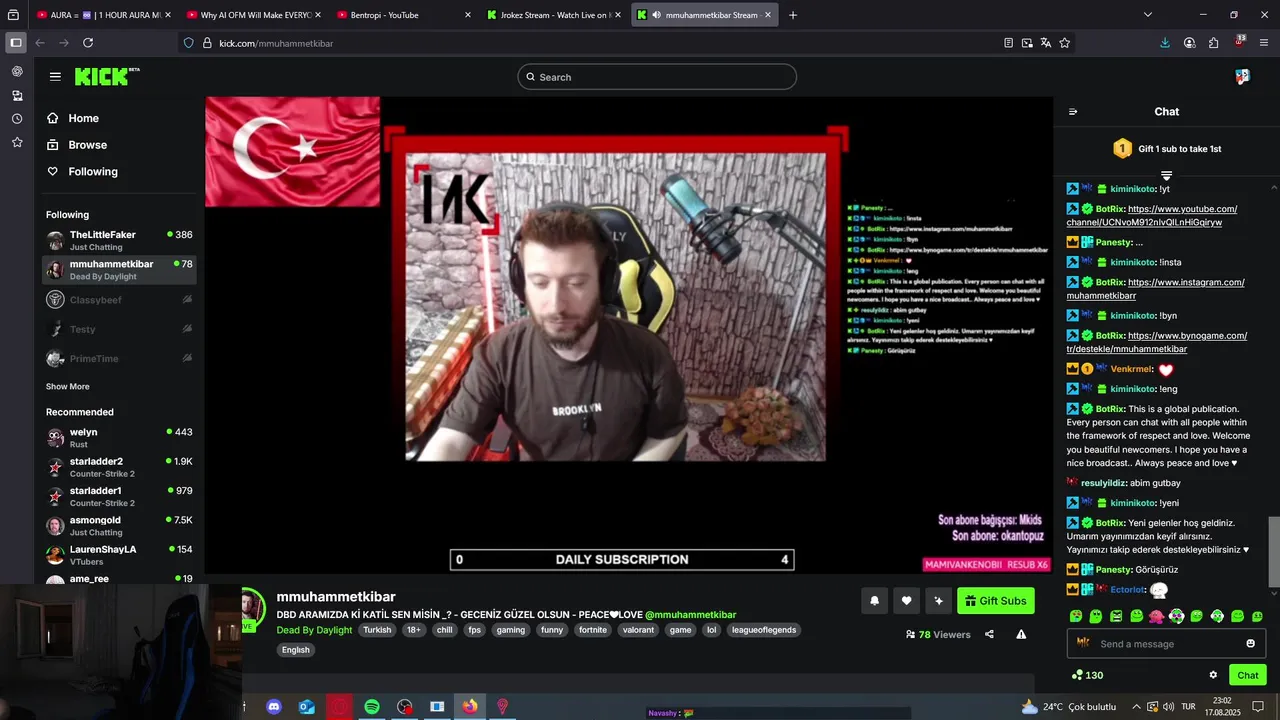The image size is (1280, 720).
Task: Reload the current page
Action: [88, 43]
